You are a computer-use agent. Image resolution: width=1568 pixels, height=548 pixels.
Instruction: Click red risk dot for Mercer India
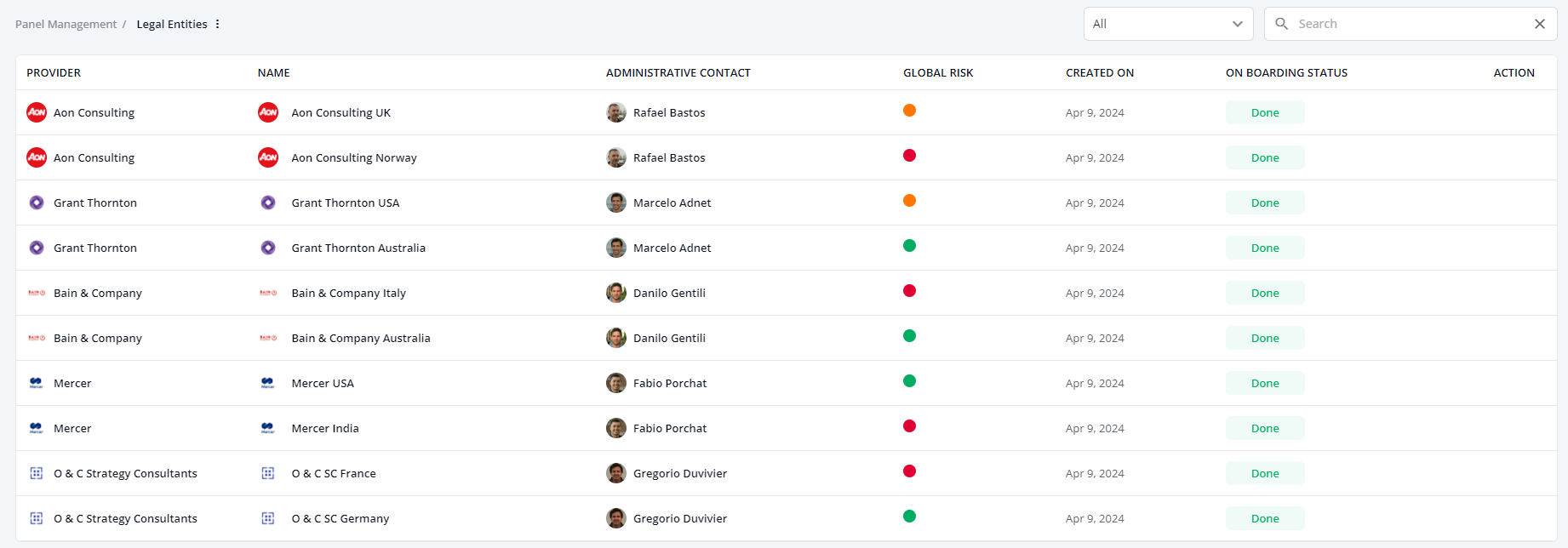(909, 426)
